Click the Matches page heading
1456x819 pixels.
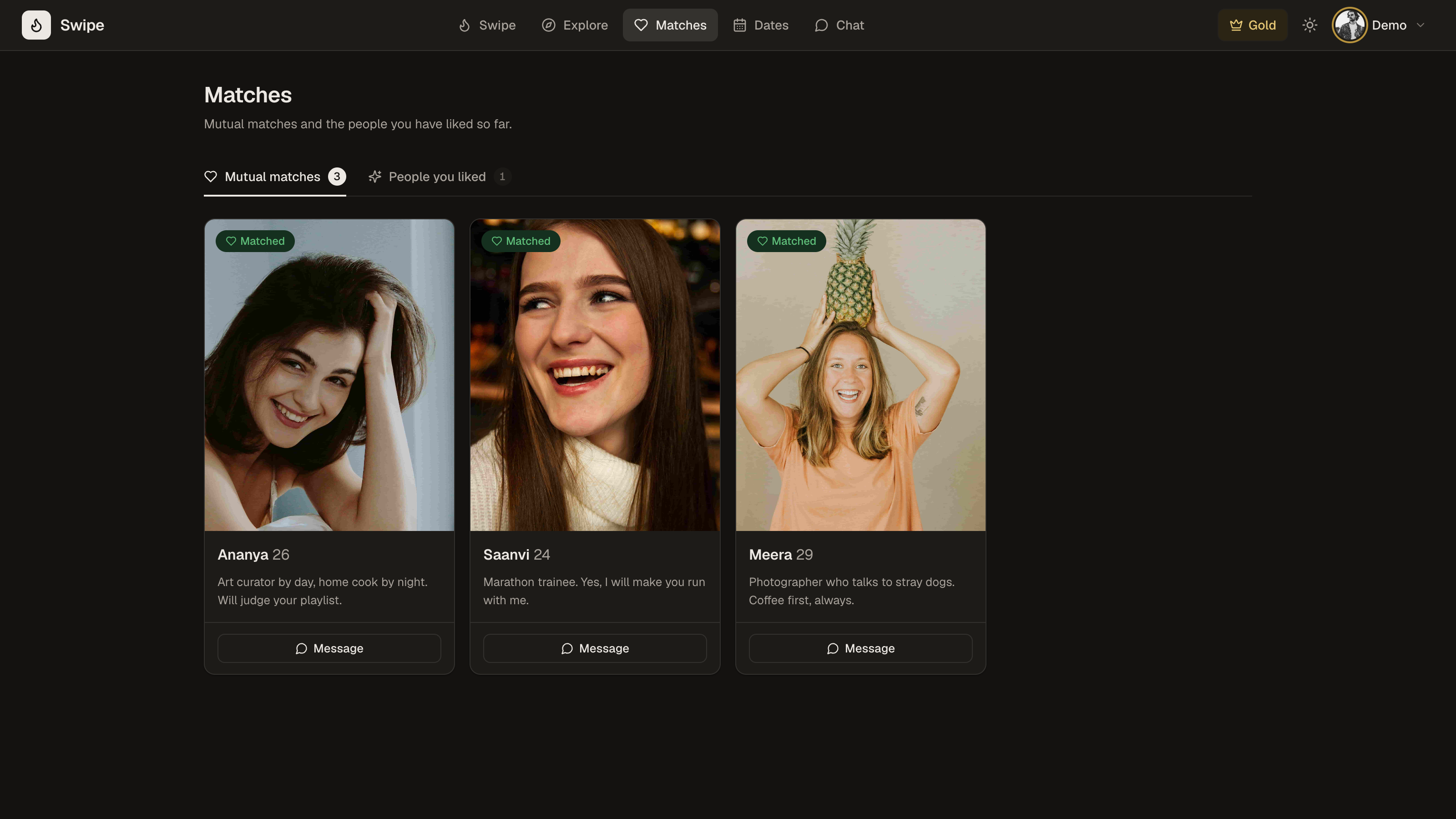tap(248, 95)
